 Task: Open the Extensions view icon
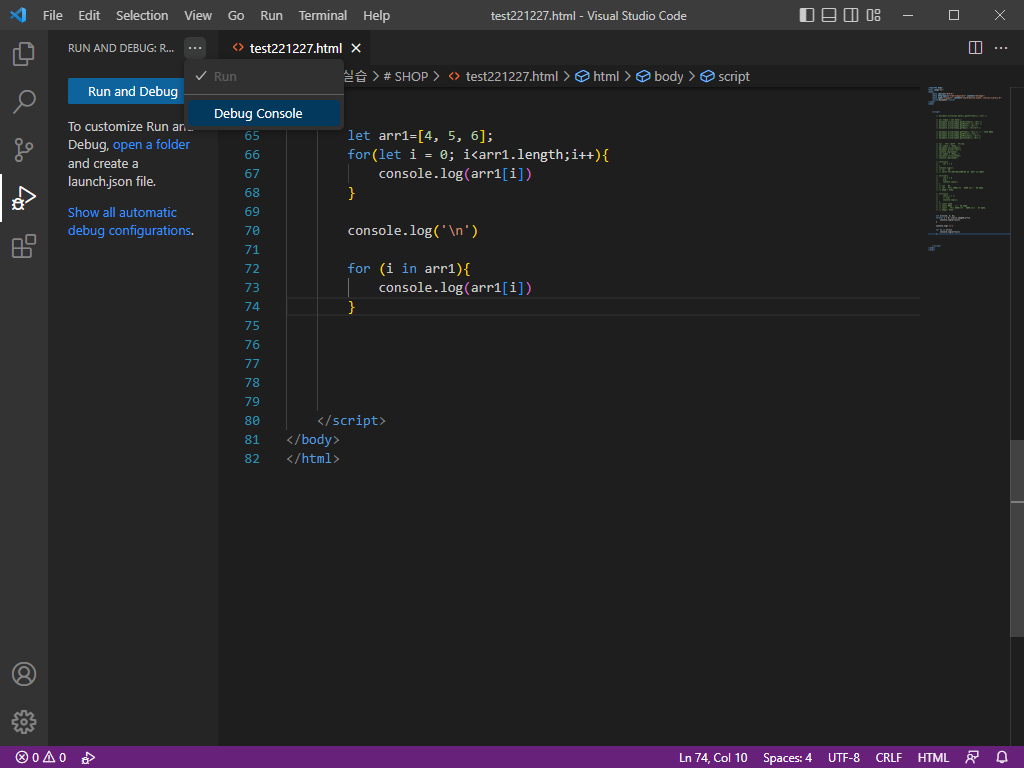click(x=24, y=246)
